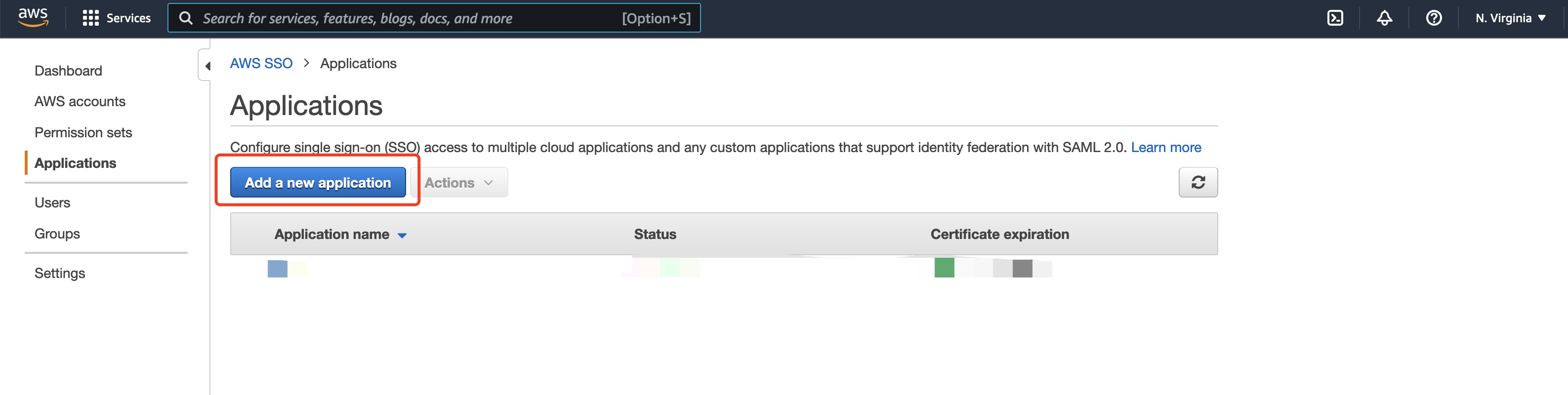The width and height of the screenshot is (1568, 395).
Task: Open the notifications bell
Action: tap(1384, 18)
